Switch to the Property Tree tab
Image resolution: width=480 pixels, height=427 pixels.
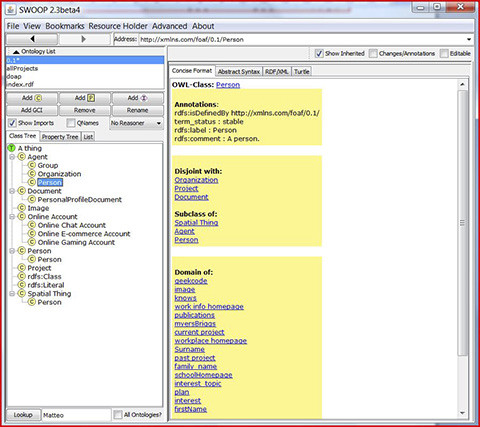(60, 137)
